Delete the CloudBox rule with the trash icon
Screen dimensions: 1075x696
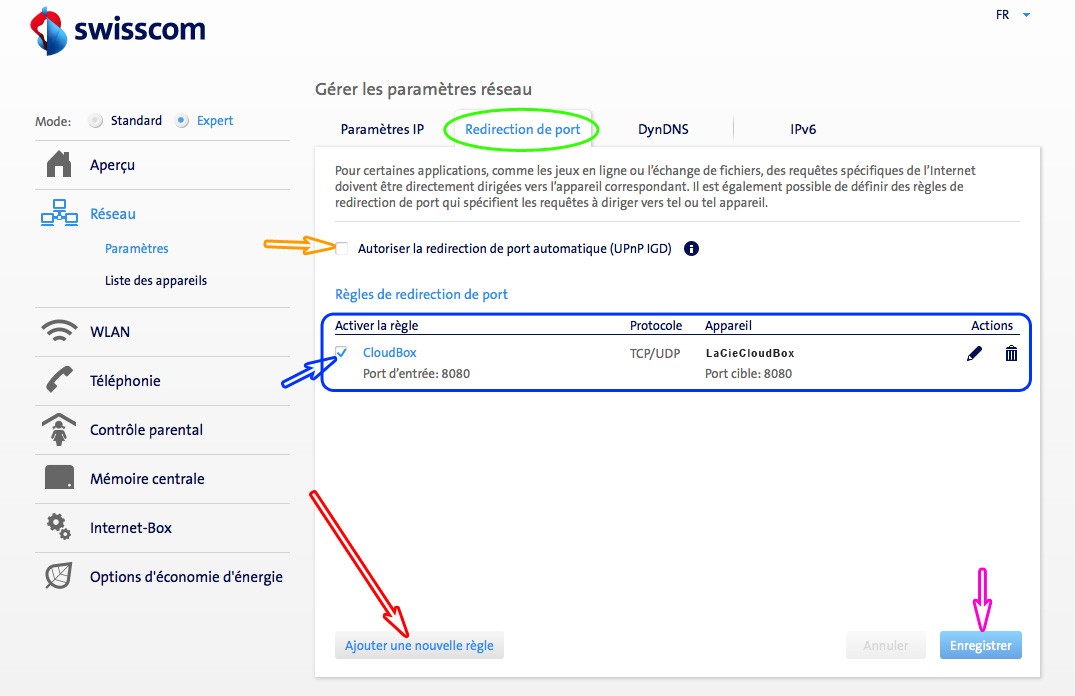coord(1011,353)
